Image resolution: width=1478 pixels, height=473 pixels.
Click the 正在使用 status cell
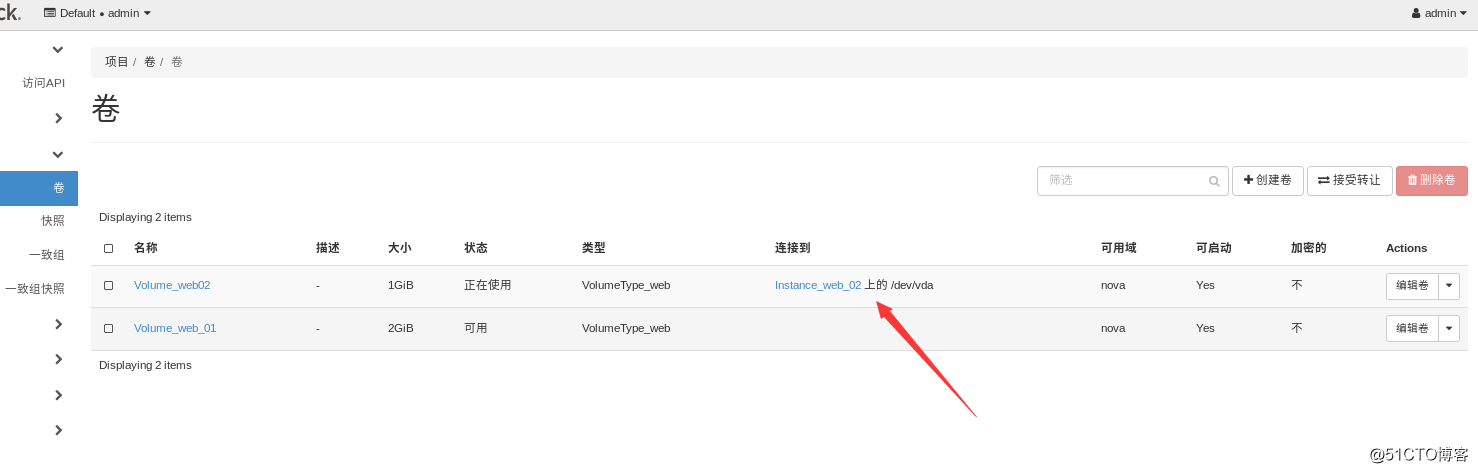point(488,285)
